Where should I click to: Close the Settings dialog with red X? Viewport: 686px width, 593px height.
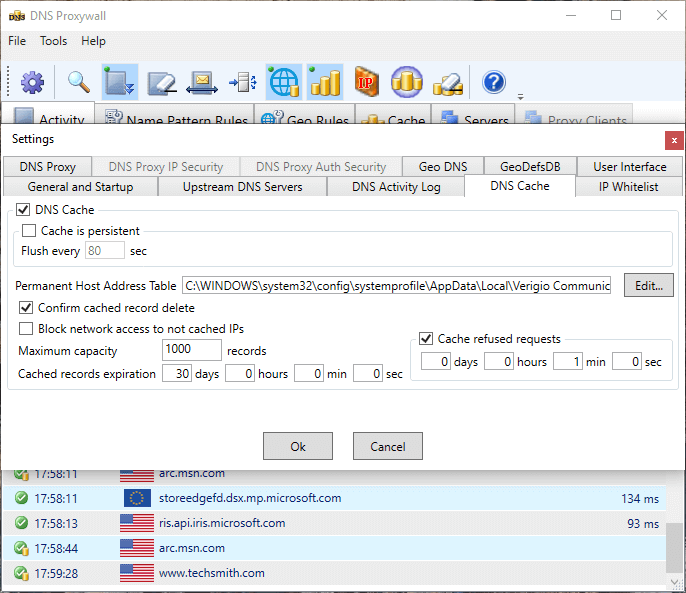[674, 140]
